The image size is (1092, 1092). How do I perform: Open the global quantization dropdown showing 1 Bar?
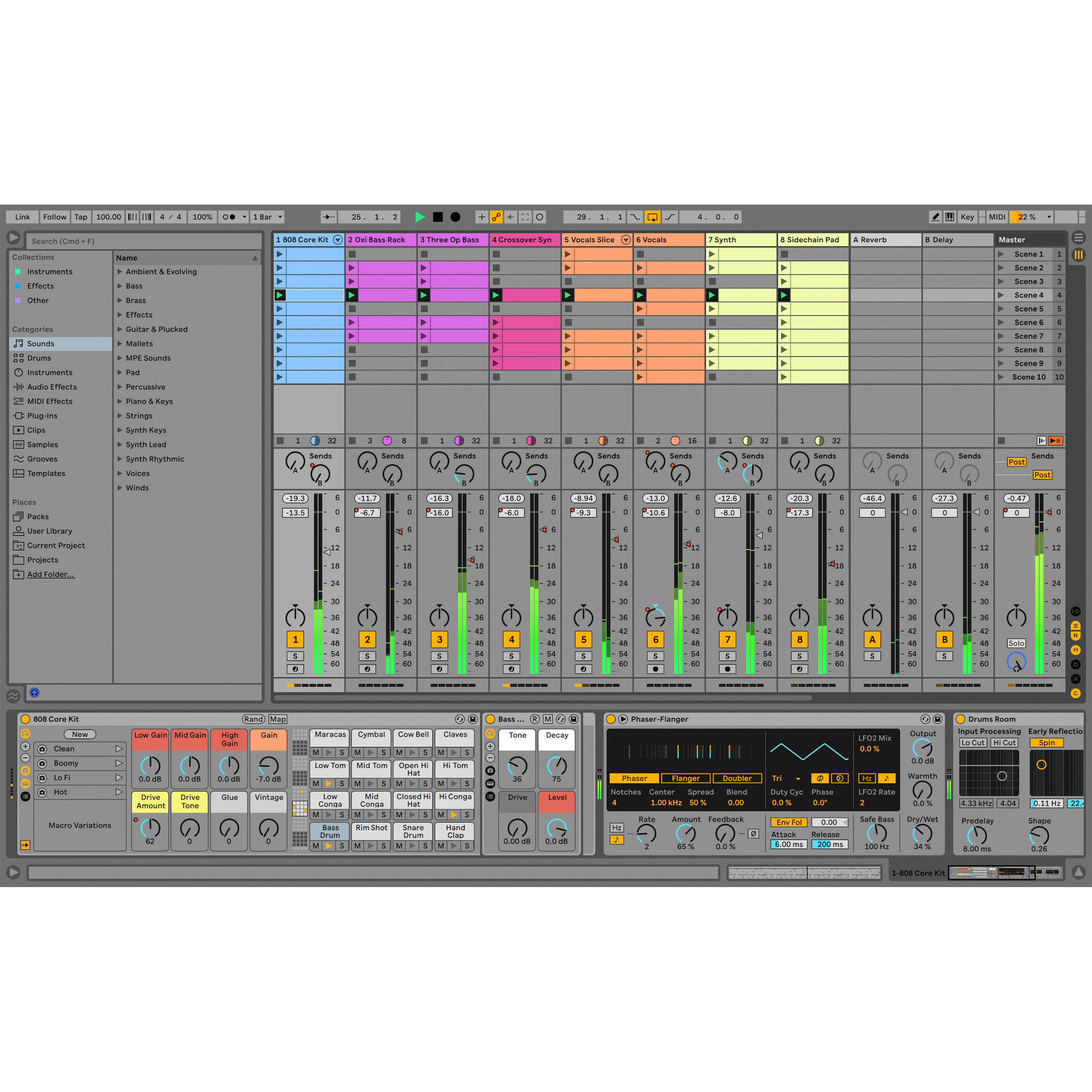(x=267, y=217)
